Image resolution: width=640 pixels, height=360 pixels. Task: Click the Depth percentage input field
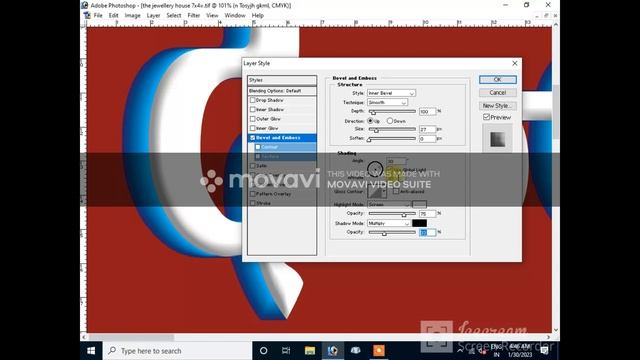pyautogui.click(x=427, y=111)
